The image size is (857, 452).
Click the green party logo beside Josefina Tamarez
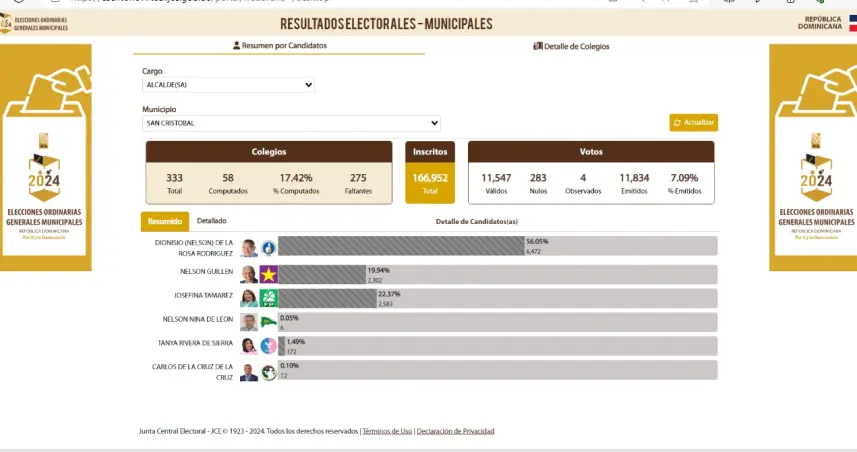point(268,298)
